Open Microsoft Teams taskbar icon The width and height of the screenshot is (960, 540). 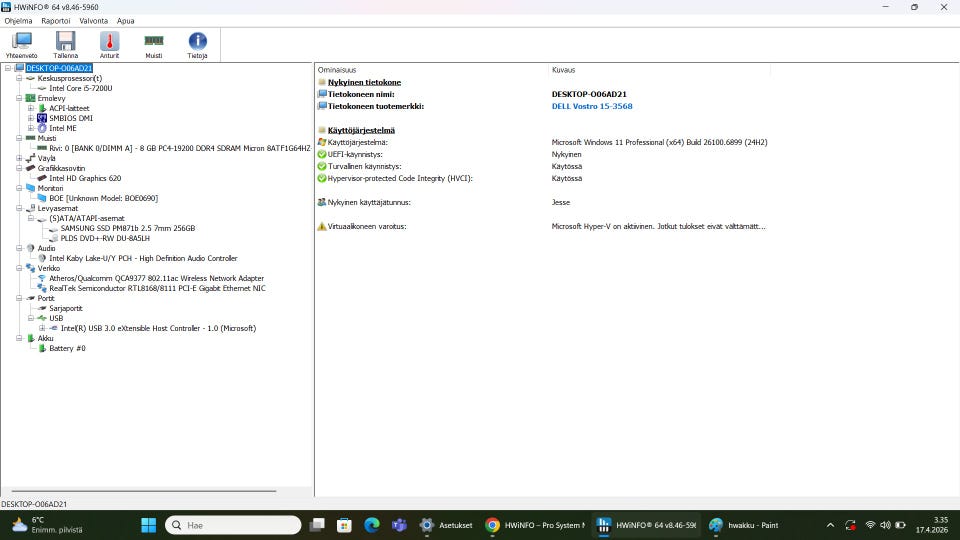[x=399, y=525]
